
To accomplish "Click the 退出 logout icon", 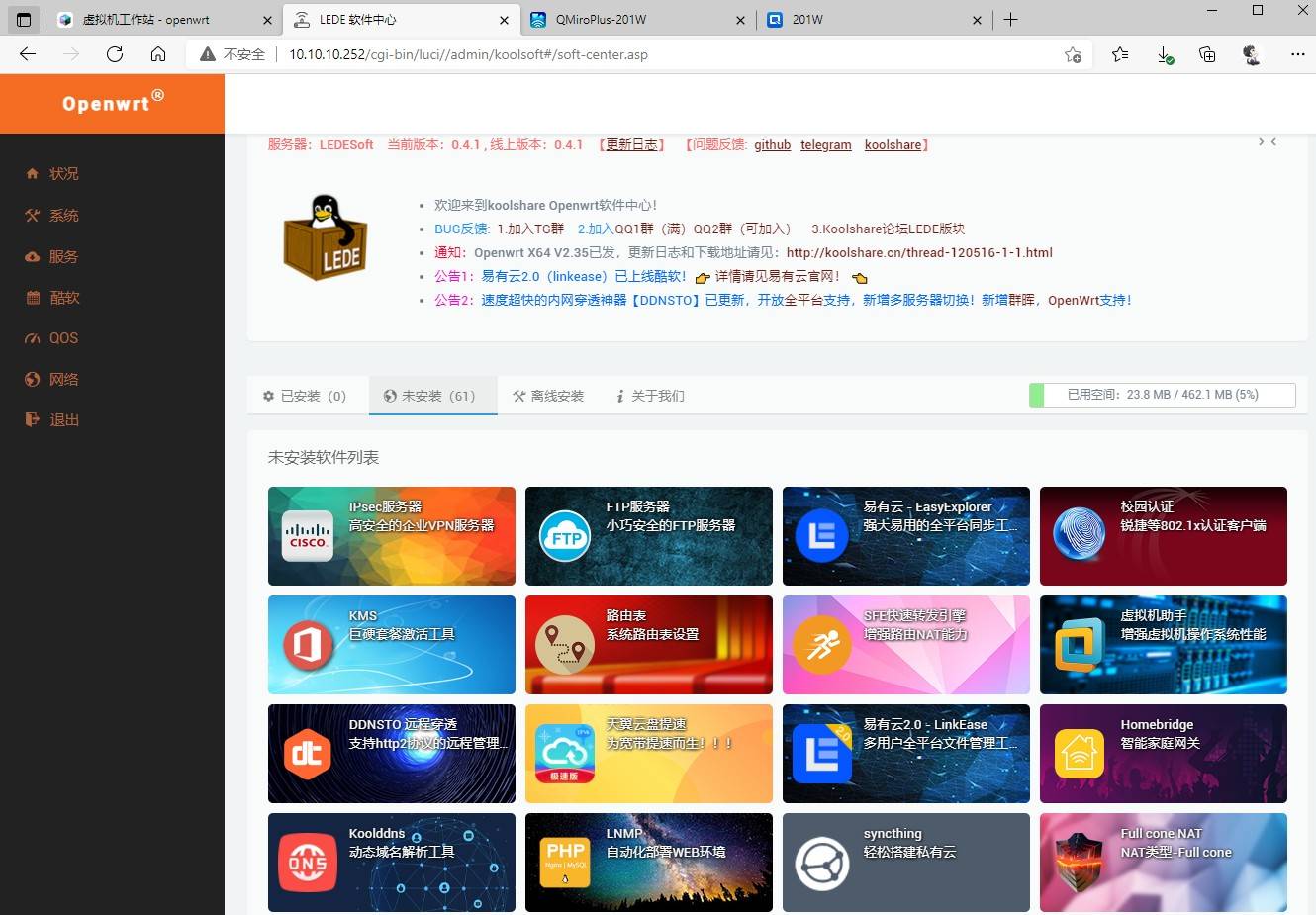I will 33,419.
